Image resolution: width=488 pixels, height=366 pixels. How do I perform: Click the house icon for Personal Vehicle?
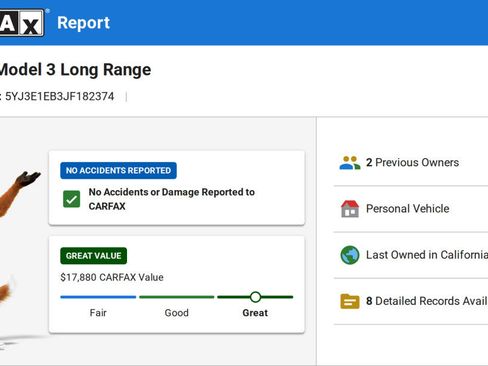(350, 209)
